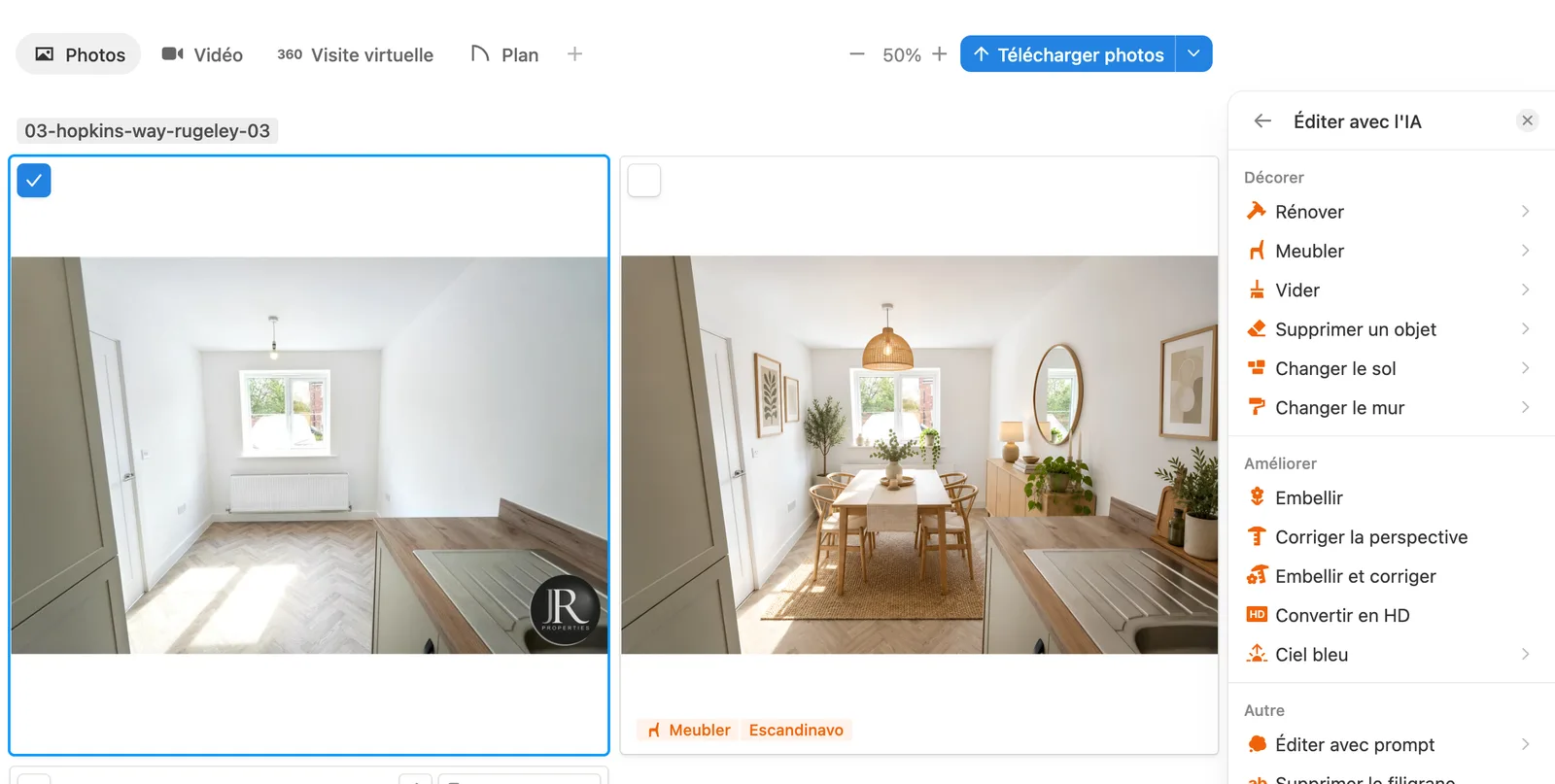The height and width of the screenshot is (784, 1555).
Task: Open the empty room photo thumbnail
Action: 309,455
